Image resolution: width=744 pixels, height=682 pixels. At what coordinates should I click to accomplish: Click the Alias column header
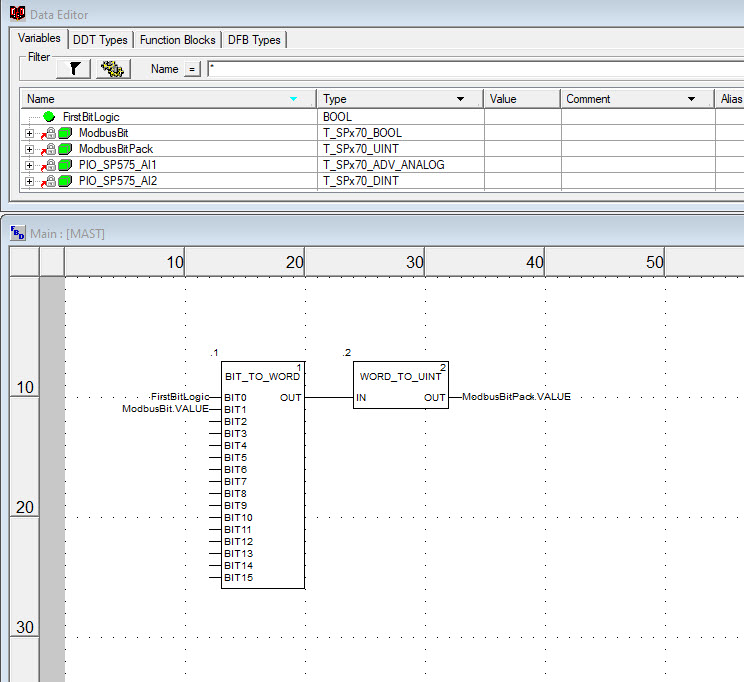point(730,99)
